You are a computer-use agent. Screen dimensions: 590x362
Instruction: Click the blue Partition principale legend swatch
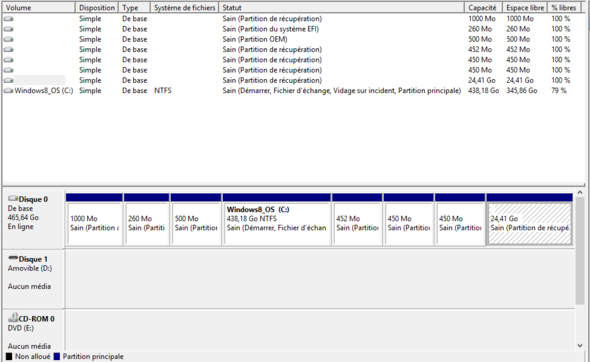[57, 356]
